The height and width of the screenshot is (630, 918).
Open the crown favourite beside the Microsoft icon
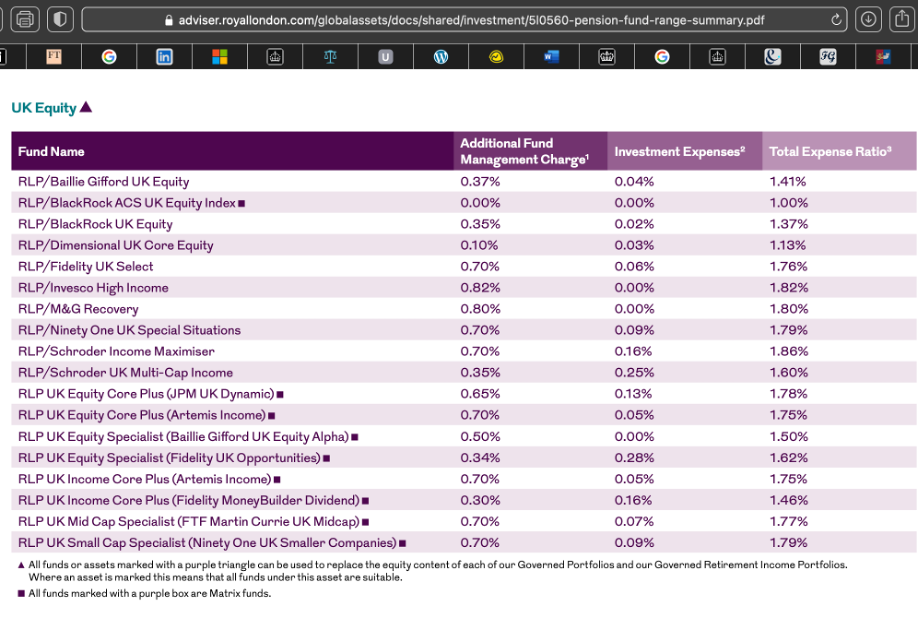tap(275, 57)
